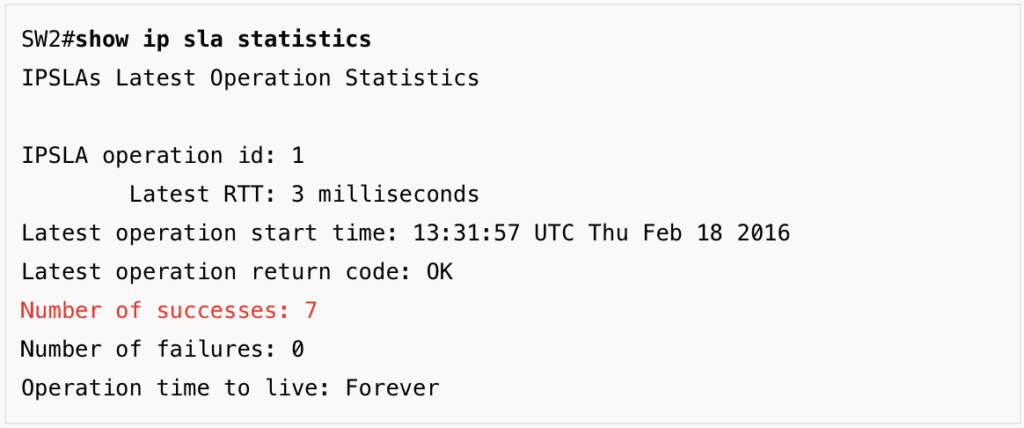
Task: Click the word "milliseconds"
Action: click(399, 194)
